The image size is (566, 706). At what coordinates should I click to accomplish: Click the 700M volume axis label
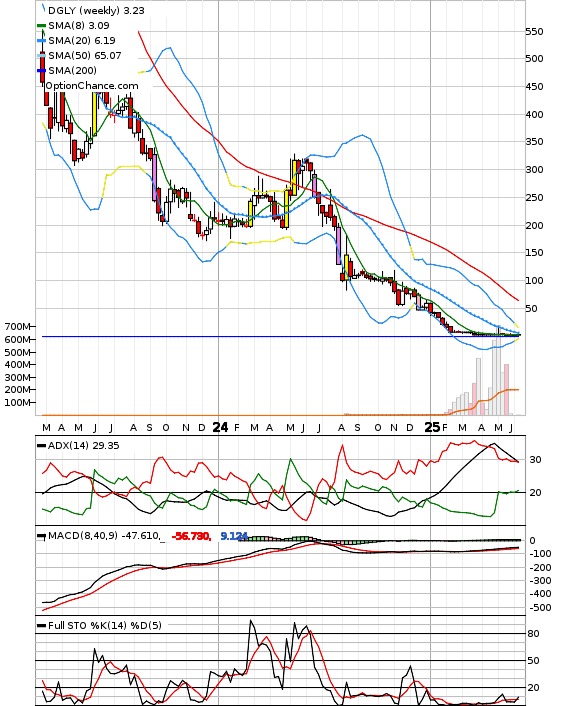(x=18, y=327)
